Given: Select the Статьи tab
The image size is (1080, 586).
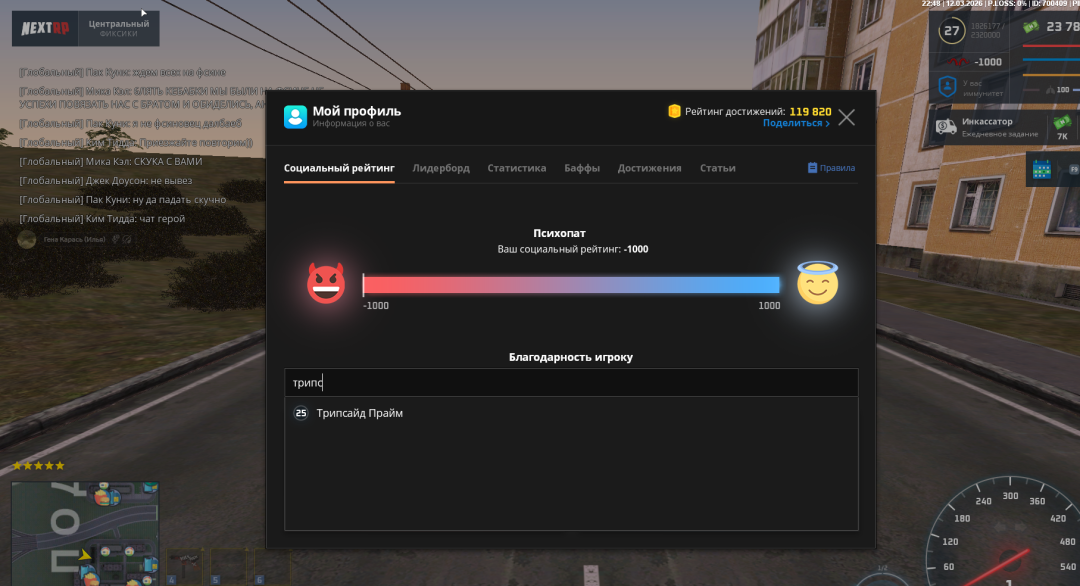Looking at the screenshot, I should [x=717, y=168].
